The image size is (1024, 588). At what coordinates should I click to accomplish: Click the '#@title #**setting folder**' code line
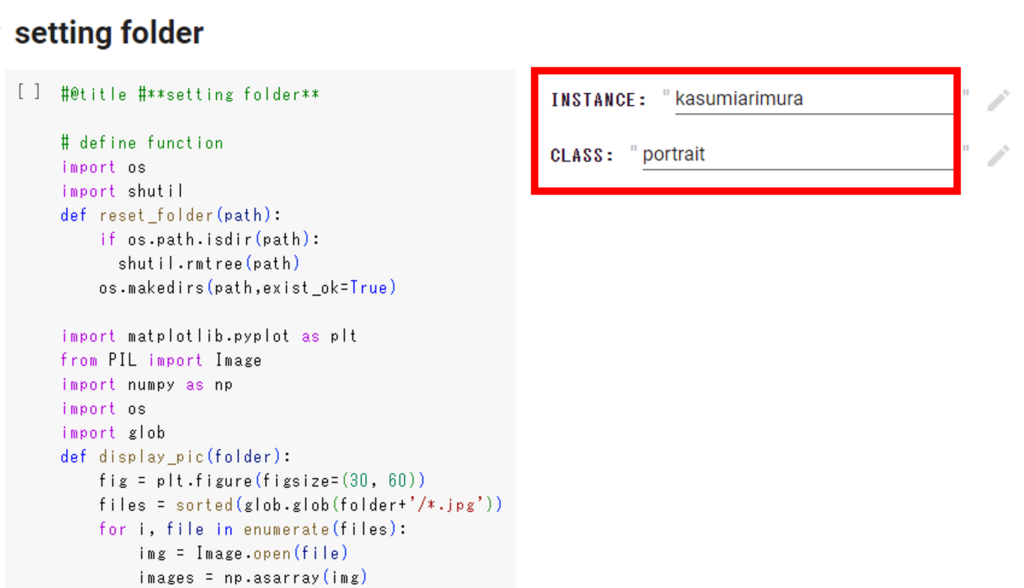[190, 95]
